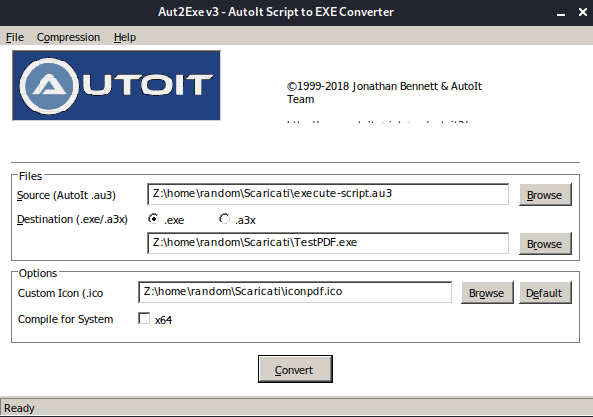Click the Source (AutoIt .au3) label
Viewport: 593px width, 417px height.
(66, 195)
